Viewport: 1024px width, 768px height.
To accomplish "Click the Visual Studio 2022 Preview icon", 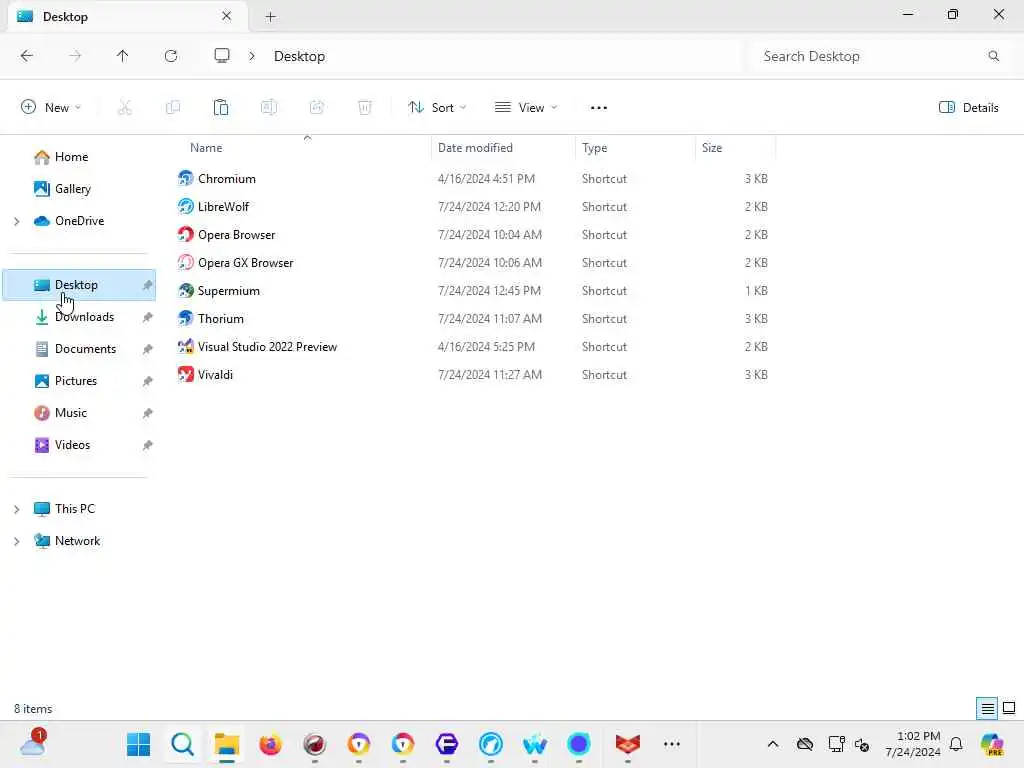I will (185, 347).
